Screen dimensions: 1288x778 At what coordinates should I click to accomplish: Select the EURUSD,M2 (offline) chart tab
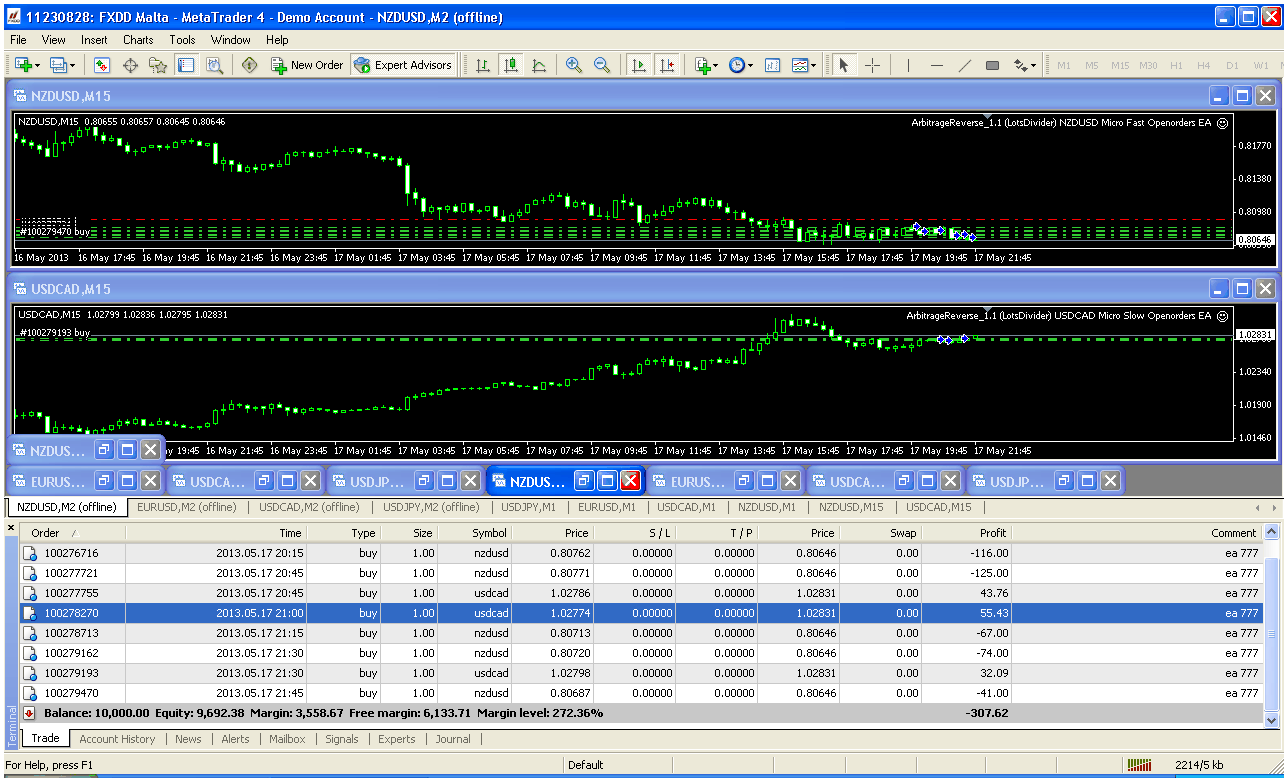(186, 507)
